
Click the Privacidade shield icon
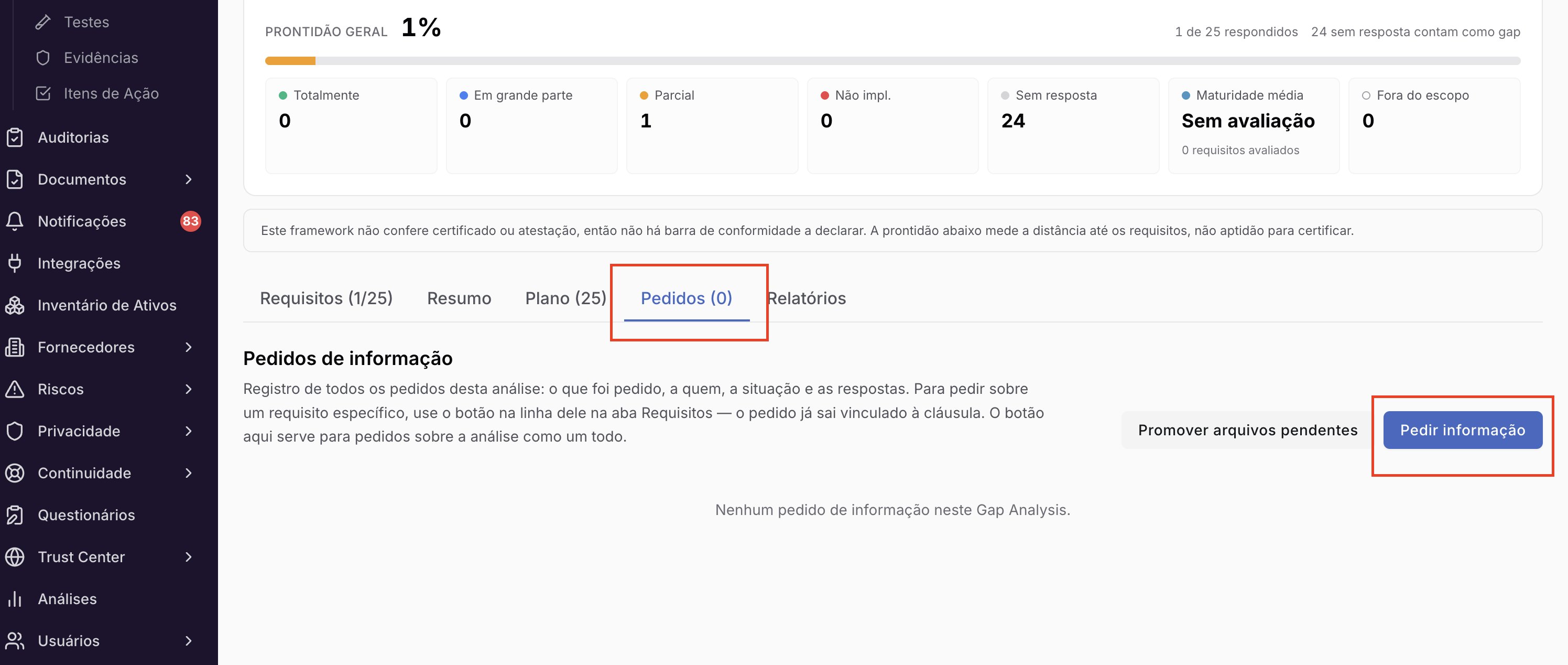(15, 431)
